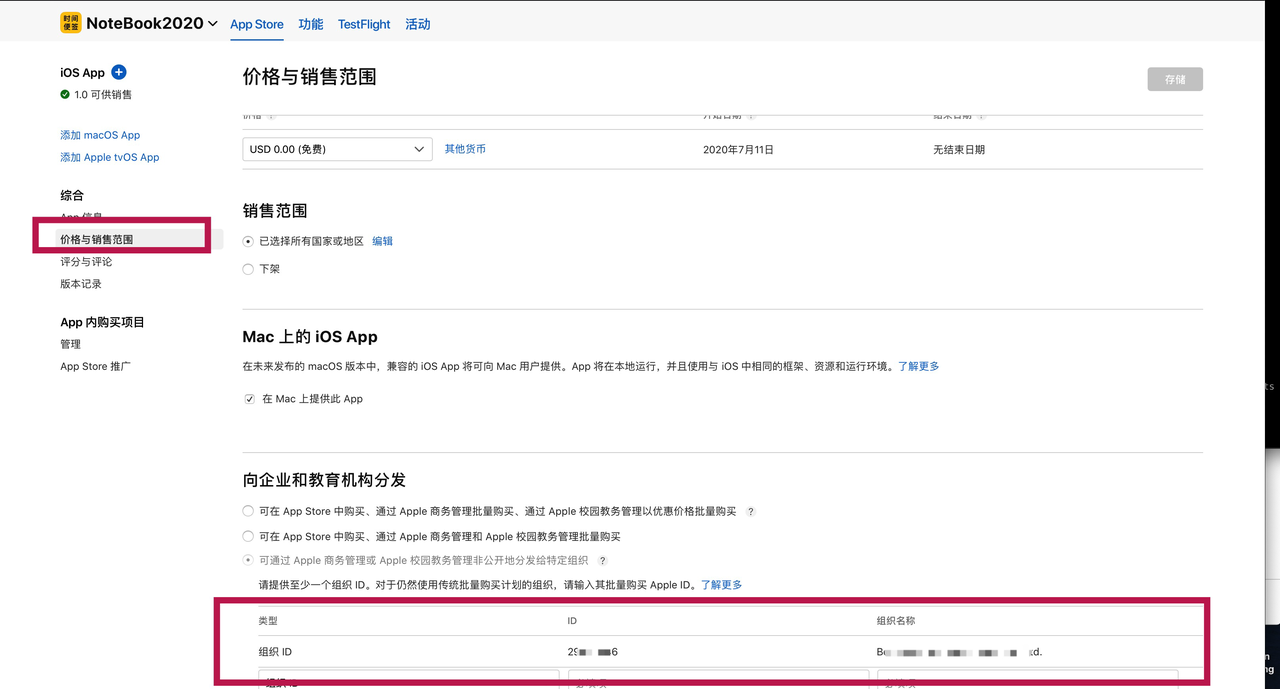Click the start date 2020年7月11日
Screen dimensions: 1280x689
tap(738, 149)
